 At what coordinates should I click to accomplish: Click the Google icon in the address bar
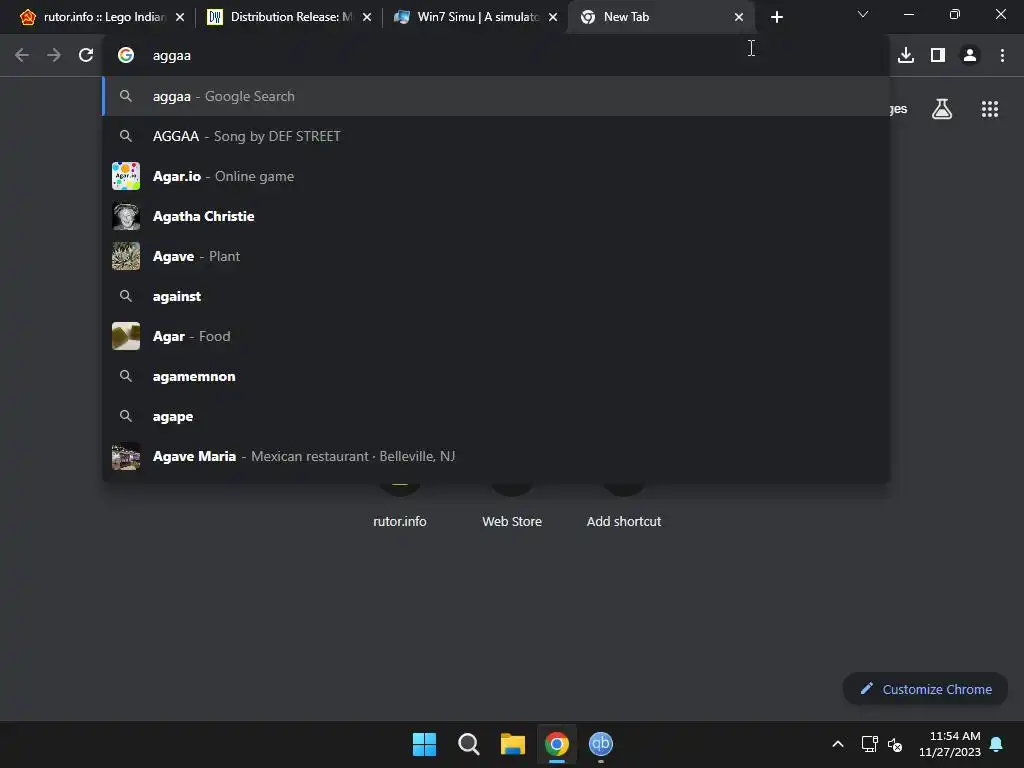point(126,56)
